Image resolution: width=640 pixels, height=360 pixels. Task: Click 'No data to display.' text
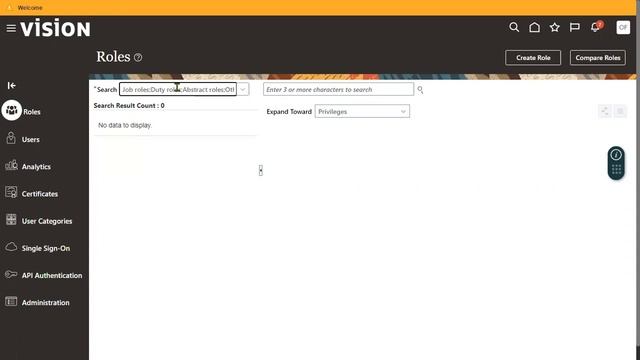pyautogui.click(x=125, y=125)
